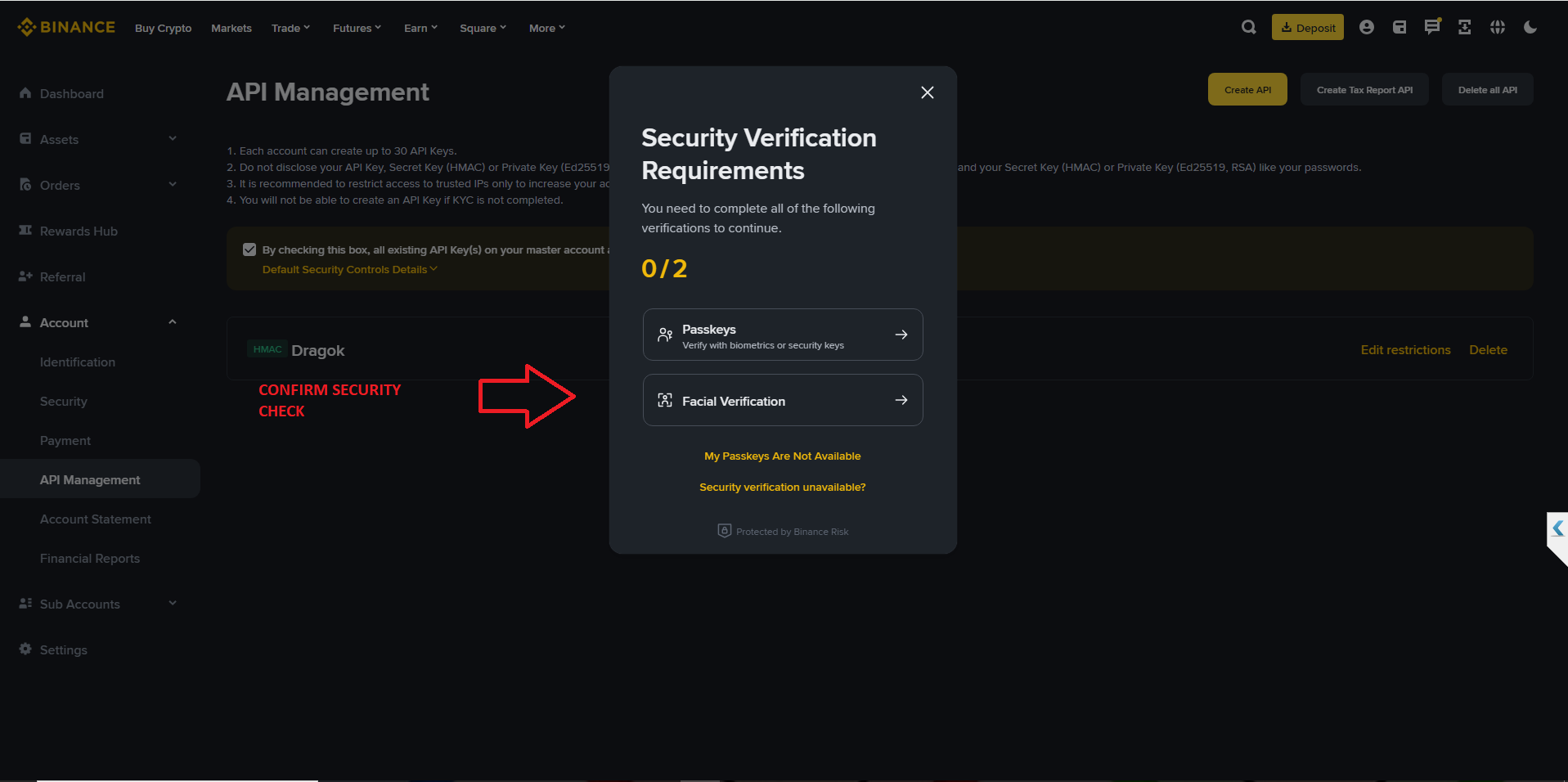The width and height of the screenshot is (1568, 782).
Task: Expand the Orders sidebar section
Action: (x=173, y=185)
